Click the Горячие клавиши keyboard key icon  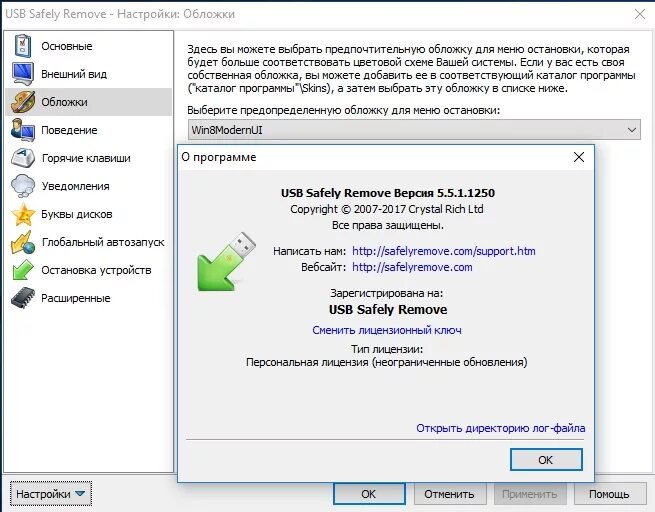[x=23, y=158]
